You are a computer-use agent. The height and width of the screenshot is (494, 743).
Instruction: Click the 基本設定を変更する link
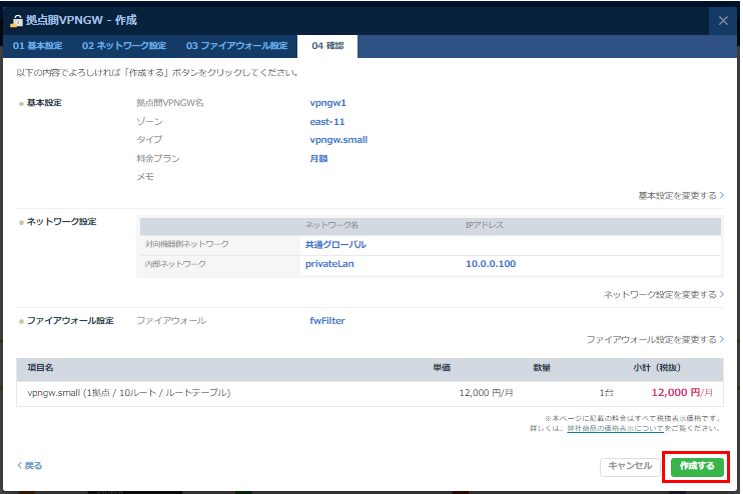pyautogui.click(x=681, y=196)
